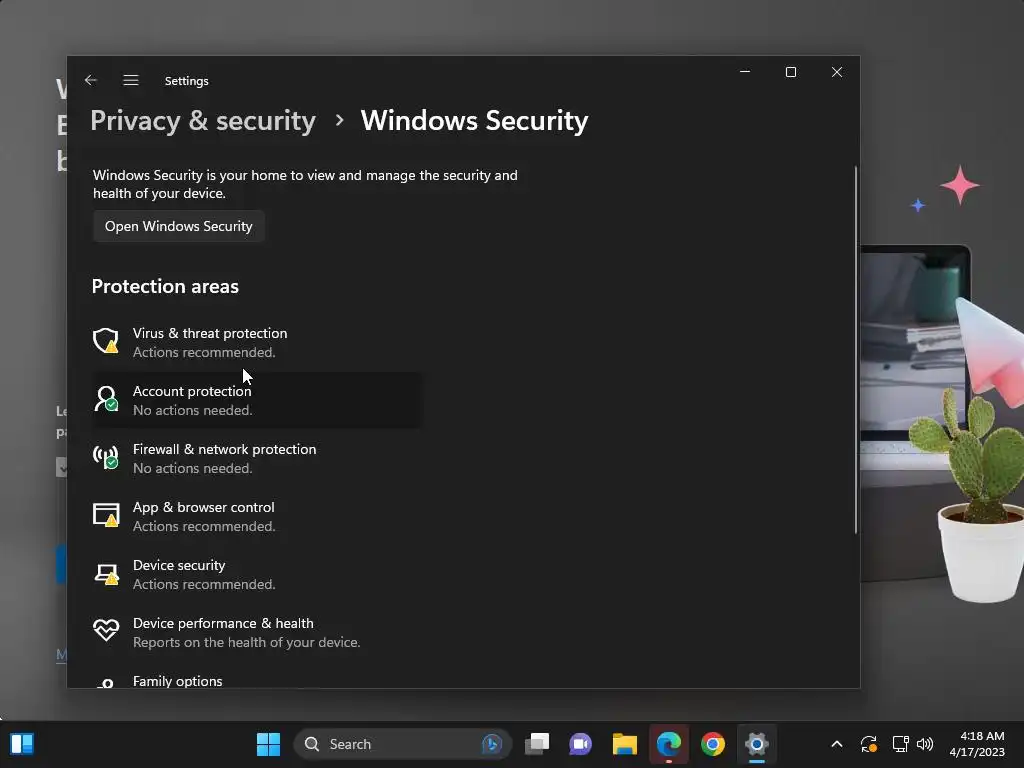Switch to Microsoft Edge on taskbar
This screenshot has width=1024, height=768.
[x=669, y=744]
